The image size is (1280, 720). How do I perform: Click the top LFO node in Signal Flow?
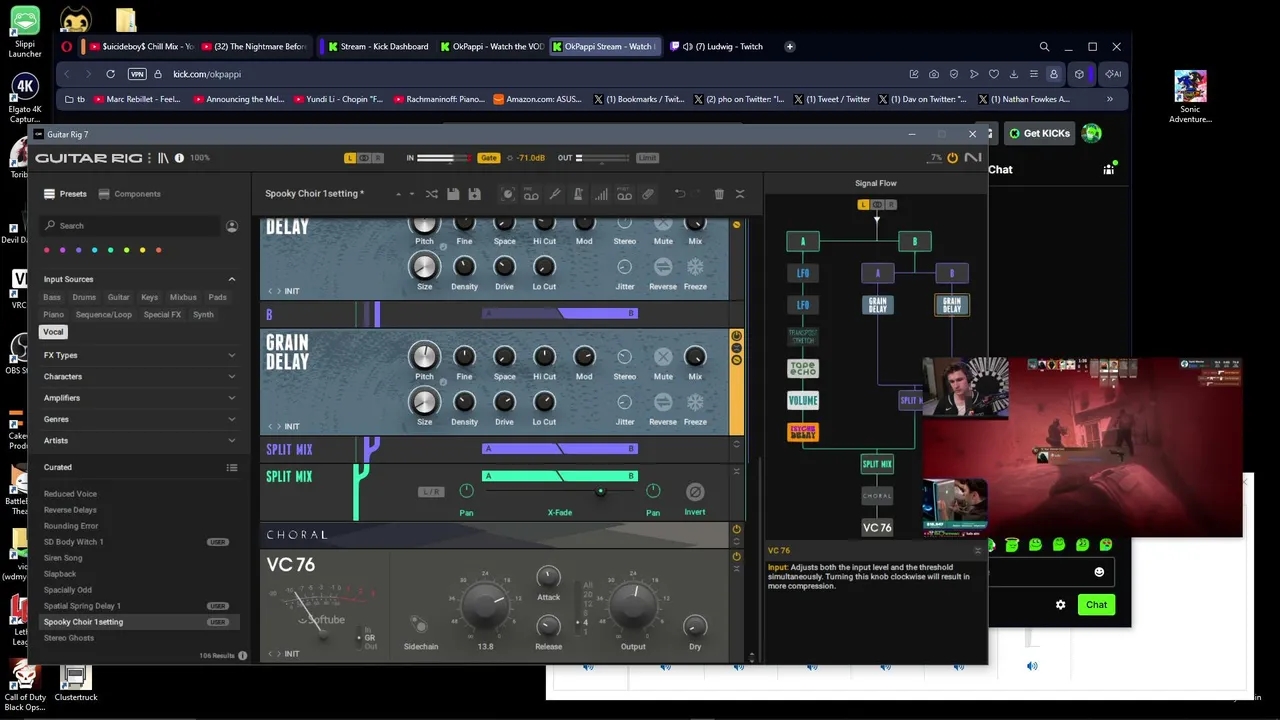803,273
